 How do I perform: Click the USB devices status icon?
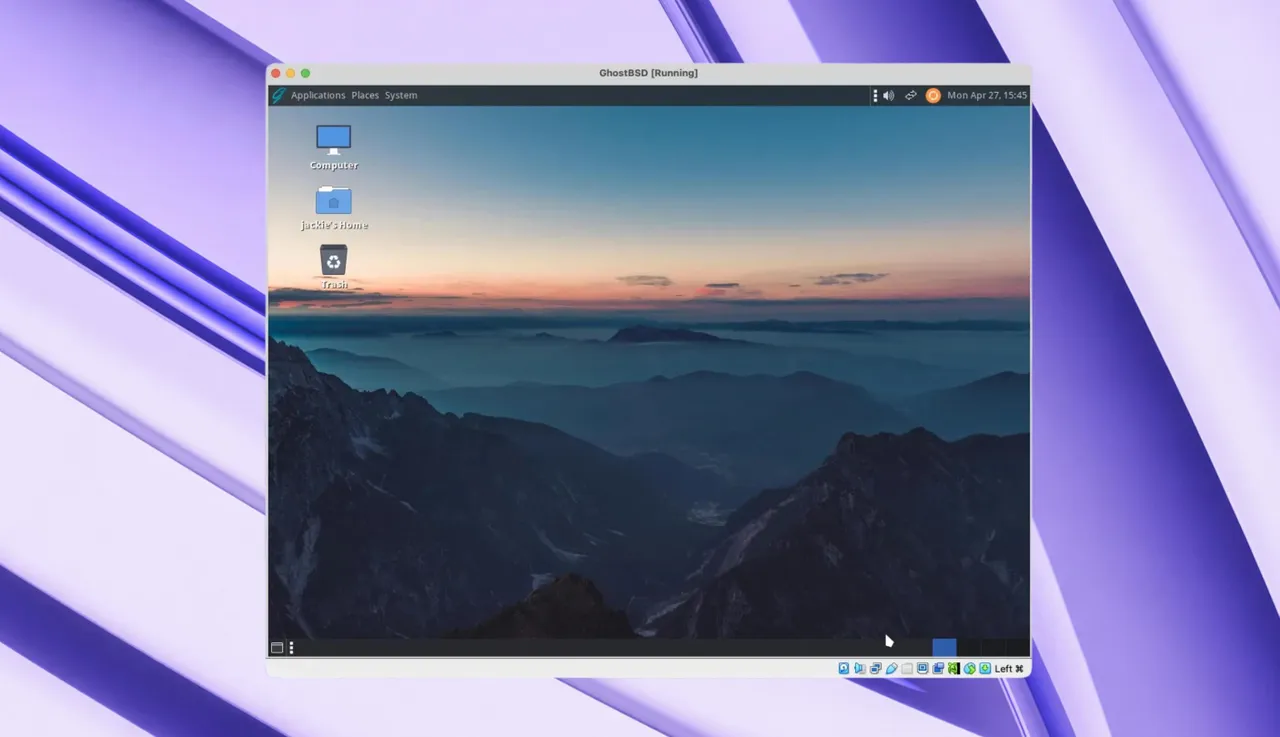point(891,668)
